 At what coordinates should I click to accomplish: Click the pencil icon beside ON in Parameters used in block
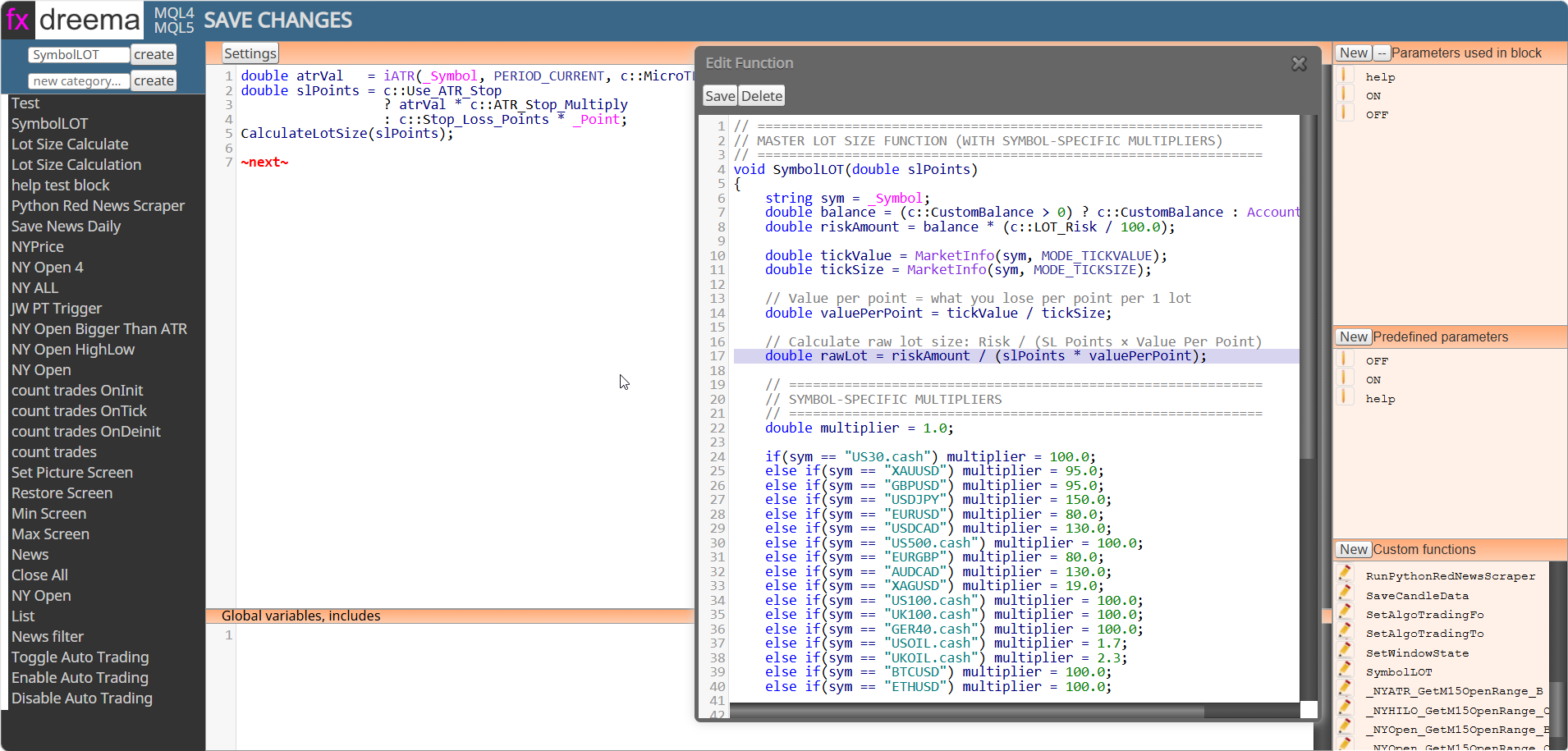(1345, 94)
